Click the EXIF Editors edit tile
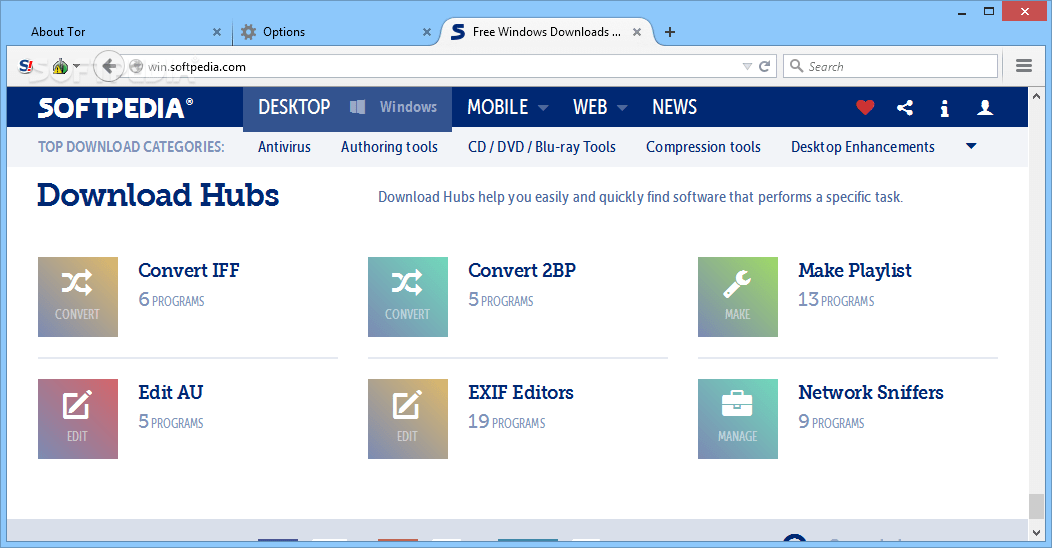This screenshot has width=1052, height=548. point(408,419)
